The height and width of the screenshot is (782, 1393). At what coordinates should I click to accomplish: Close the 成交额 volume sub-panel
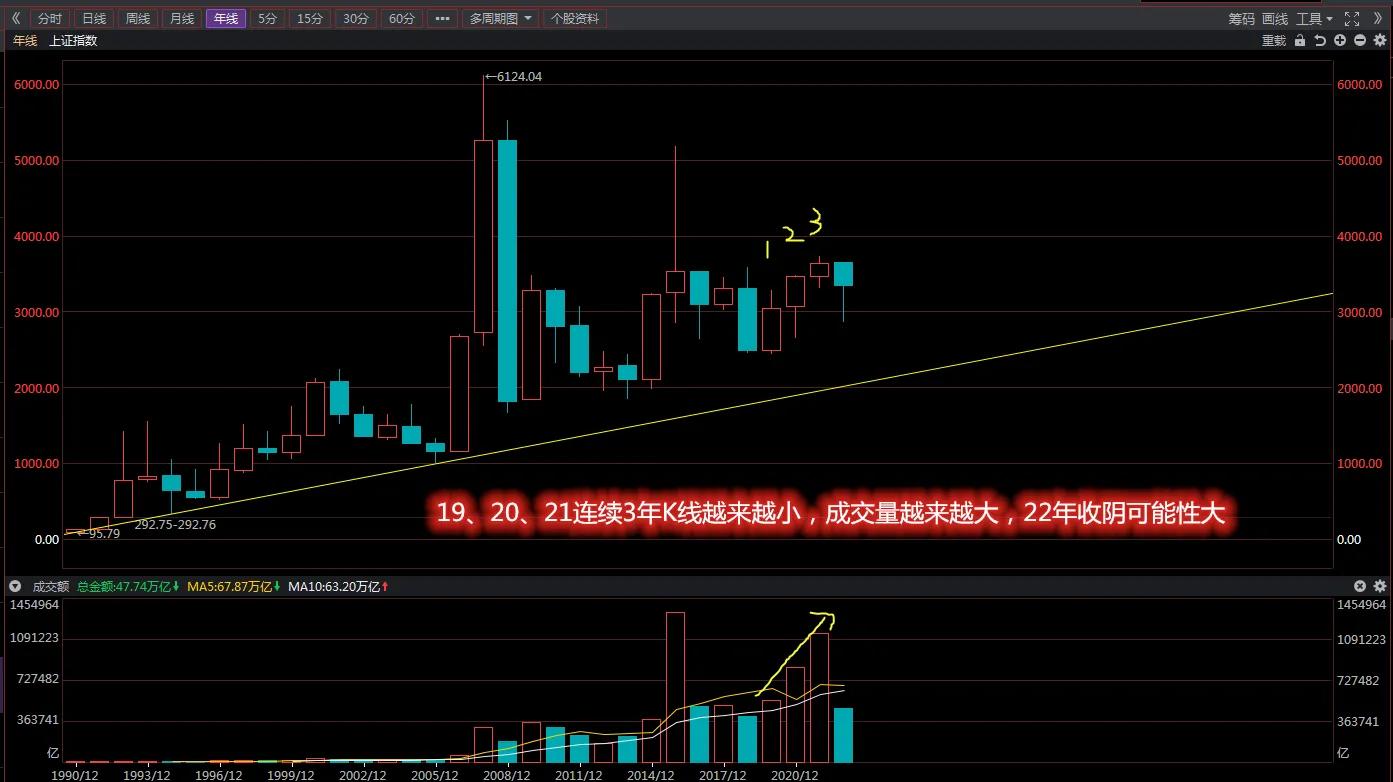pyautogui.click(x=1360, y=586)
